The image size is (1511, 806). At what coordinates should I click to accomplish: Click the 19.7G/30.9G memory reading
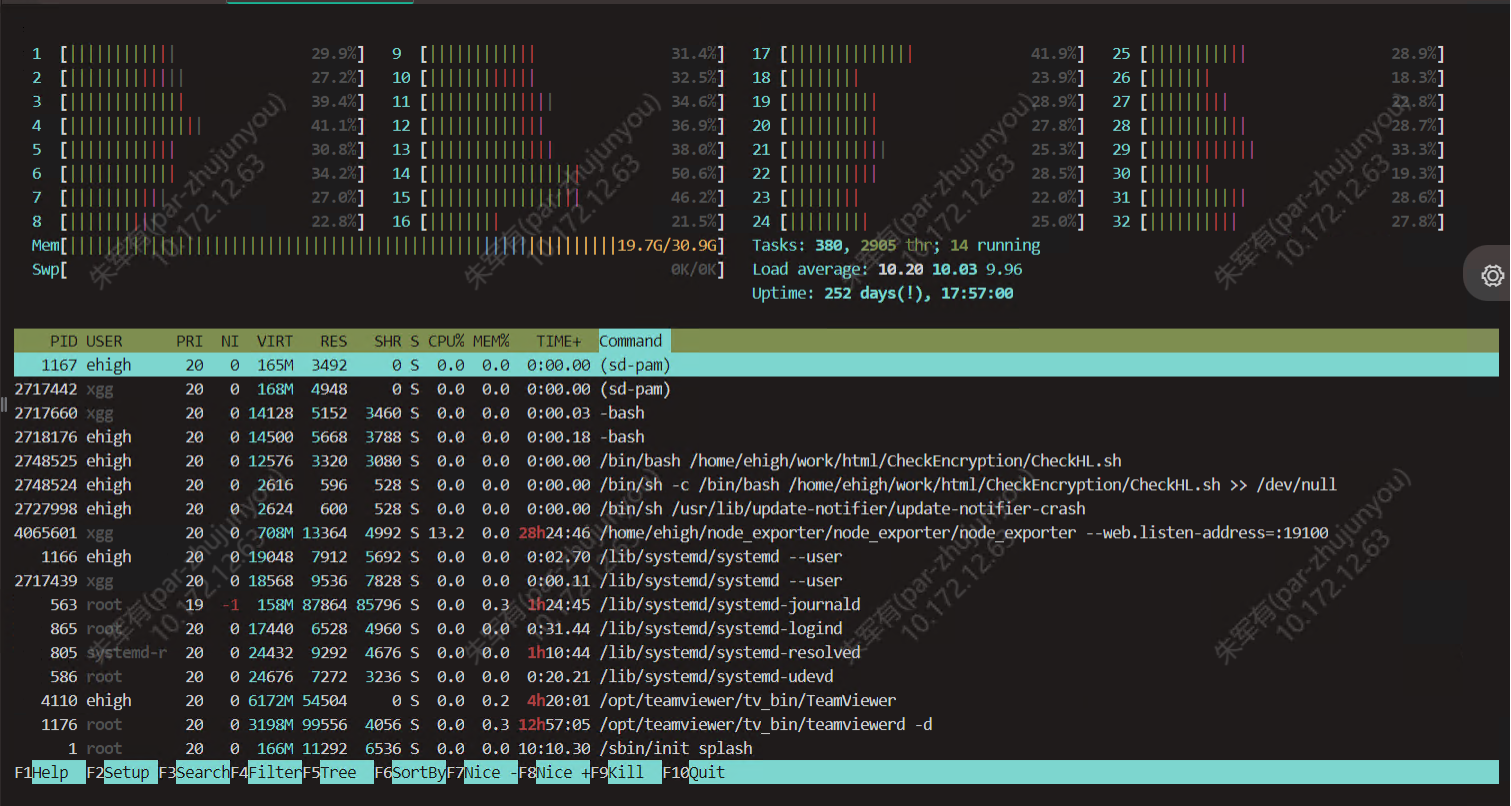point(667,245)
